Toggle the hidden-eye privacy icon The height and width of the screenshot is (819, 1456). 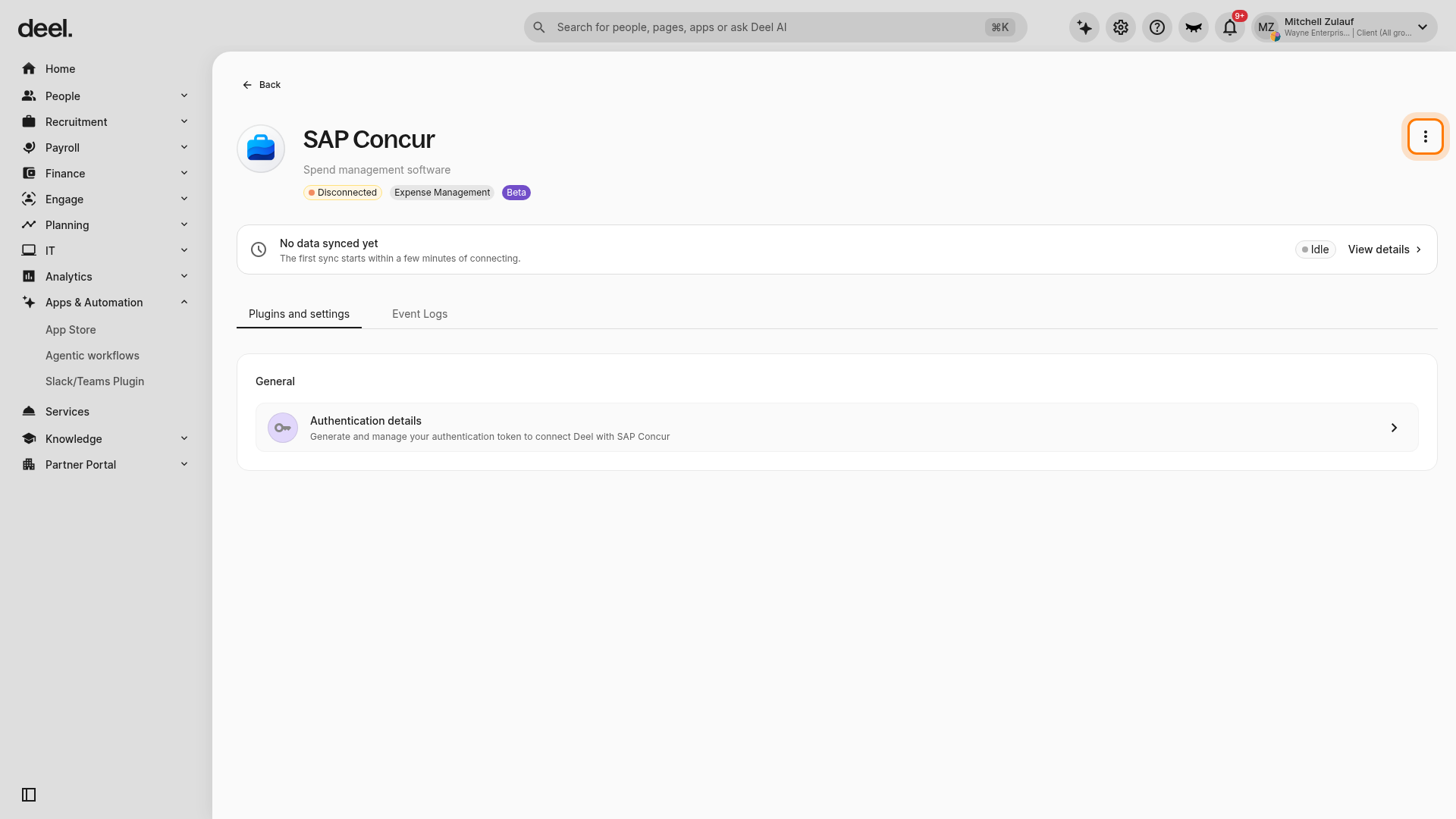pyautogui.click(x=1194, y=27)
